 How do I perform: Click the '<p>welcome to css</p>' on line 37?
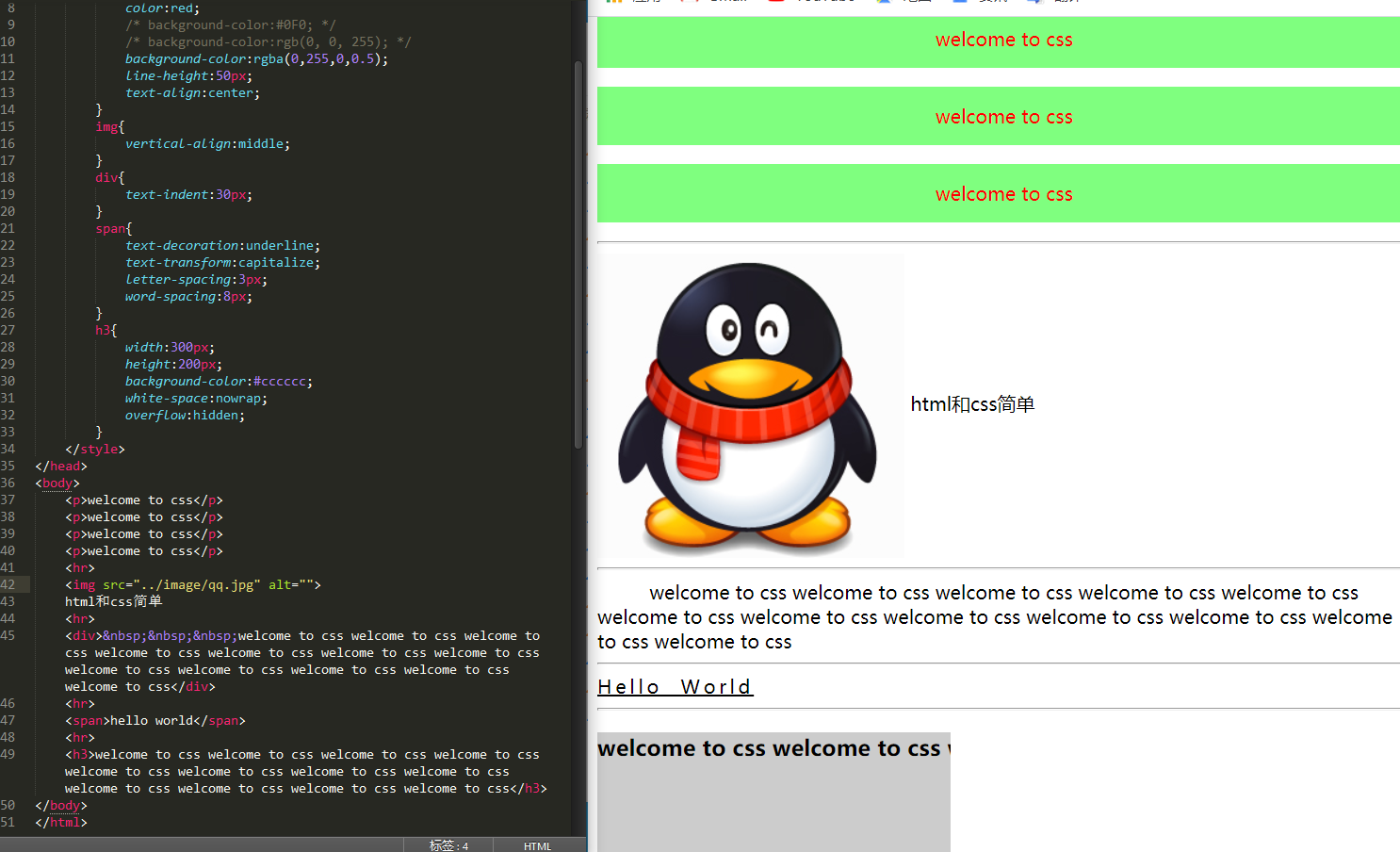click(144, 500)
